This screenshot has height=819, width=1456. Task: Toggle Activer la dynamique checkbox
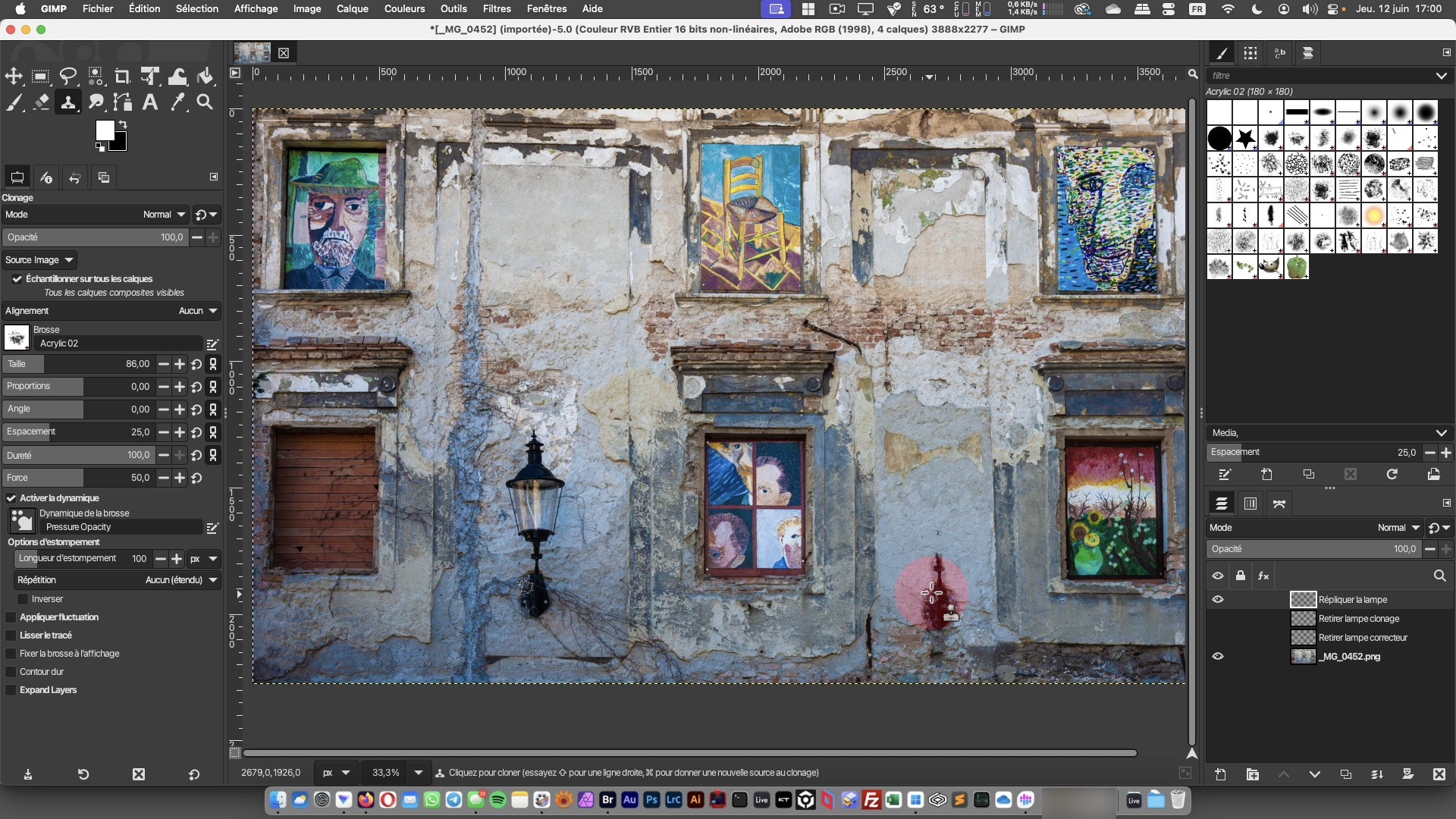pyautogui.click(x=11, y=498)
